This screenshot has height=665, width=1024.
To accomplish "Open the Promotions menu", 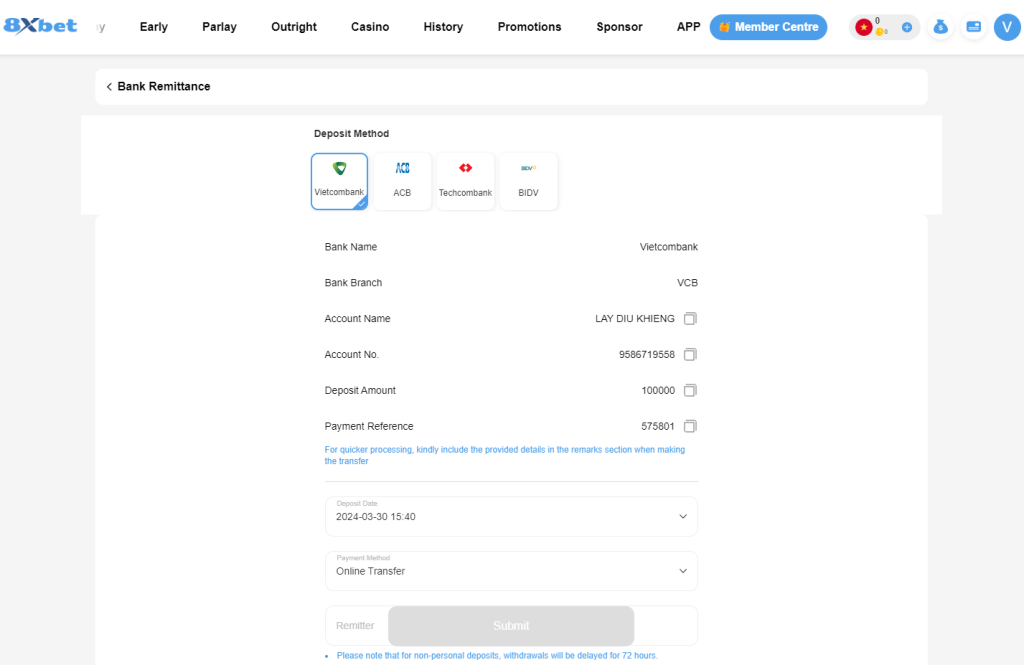I will [x=529, y=27].
